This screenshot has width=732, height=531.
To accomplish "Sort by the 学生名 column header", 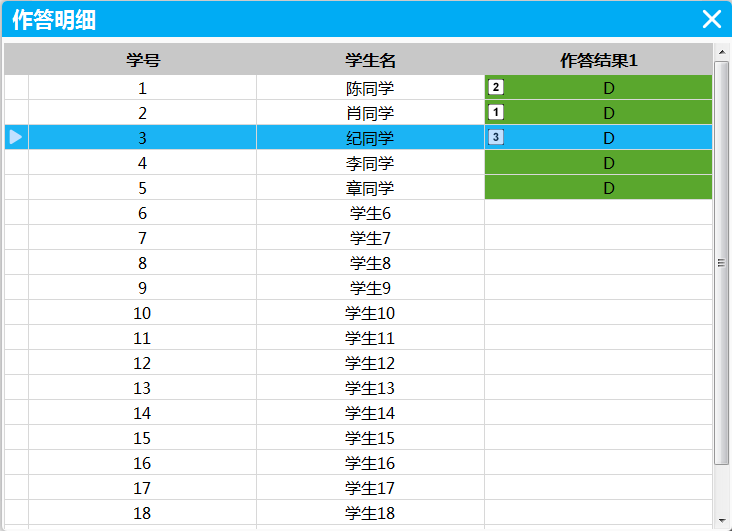I will coord(370,60).
